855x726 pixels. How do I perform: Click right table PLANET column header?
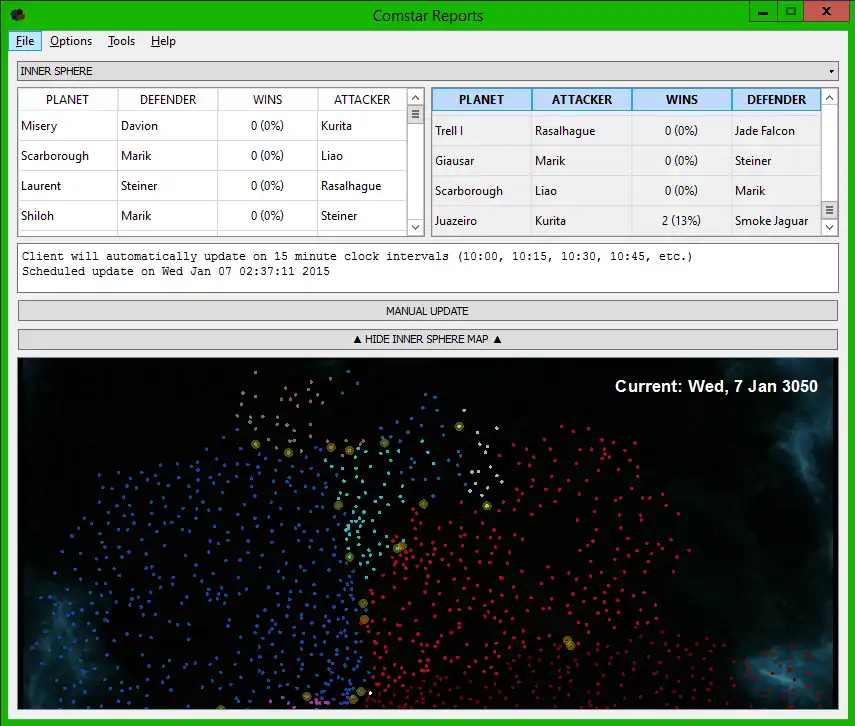(x=481, y=100)
